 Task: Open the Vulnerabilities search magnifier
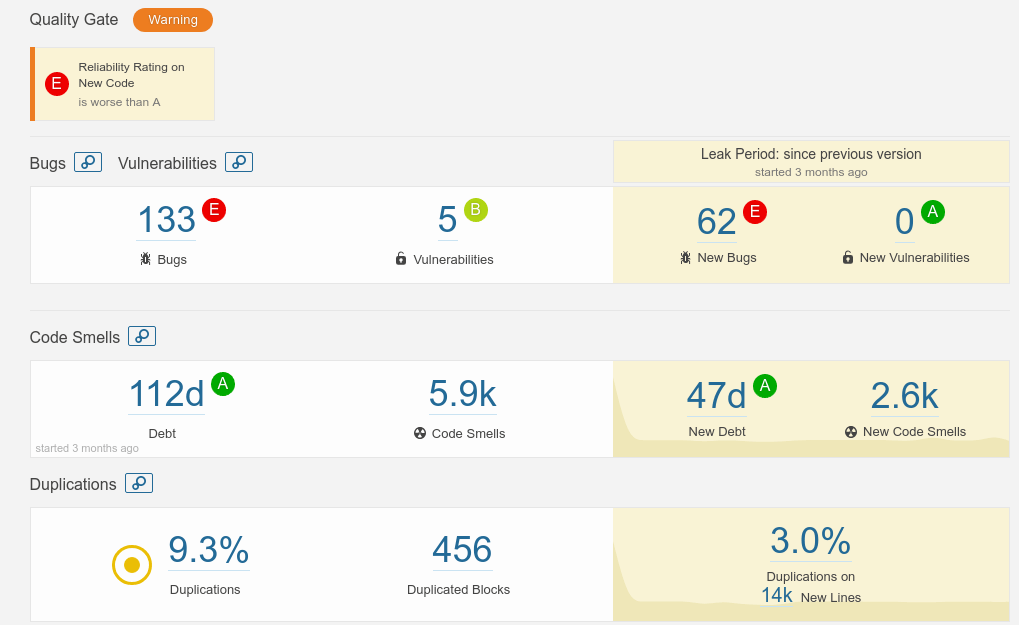coord(238,162)
